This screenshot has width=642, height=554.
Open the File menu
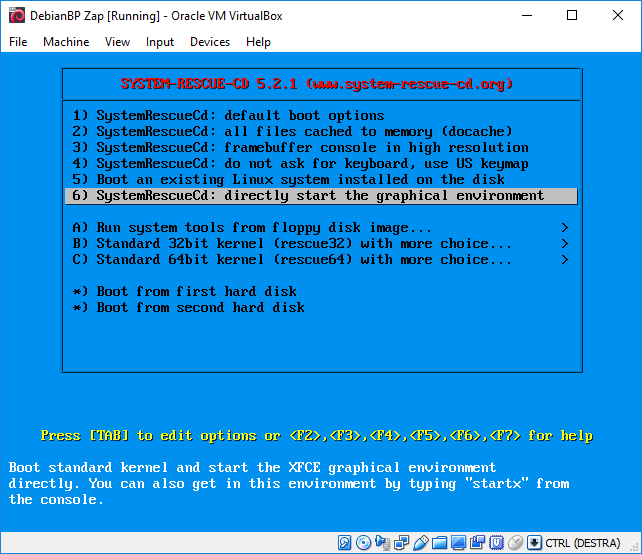[18, 42]
